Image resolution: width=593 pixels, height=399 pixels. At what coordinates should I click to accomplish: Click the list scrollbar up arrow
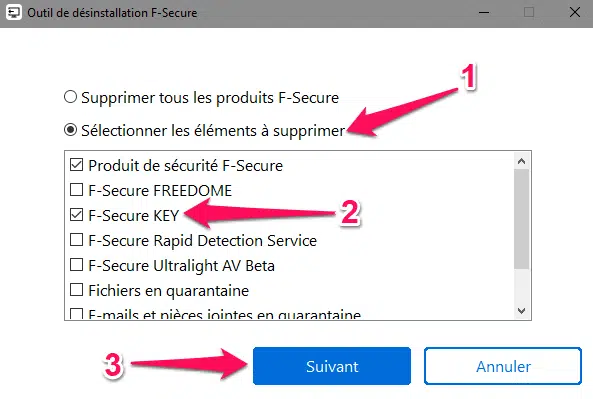522,161
